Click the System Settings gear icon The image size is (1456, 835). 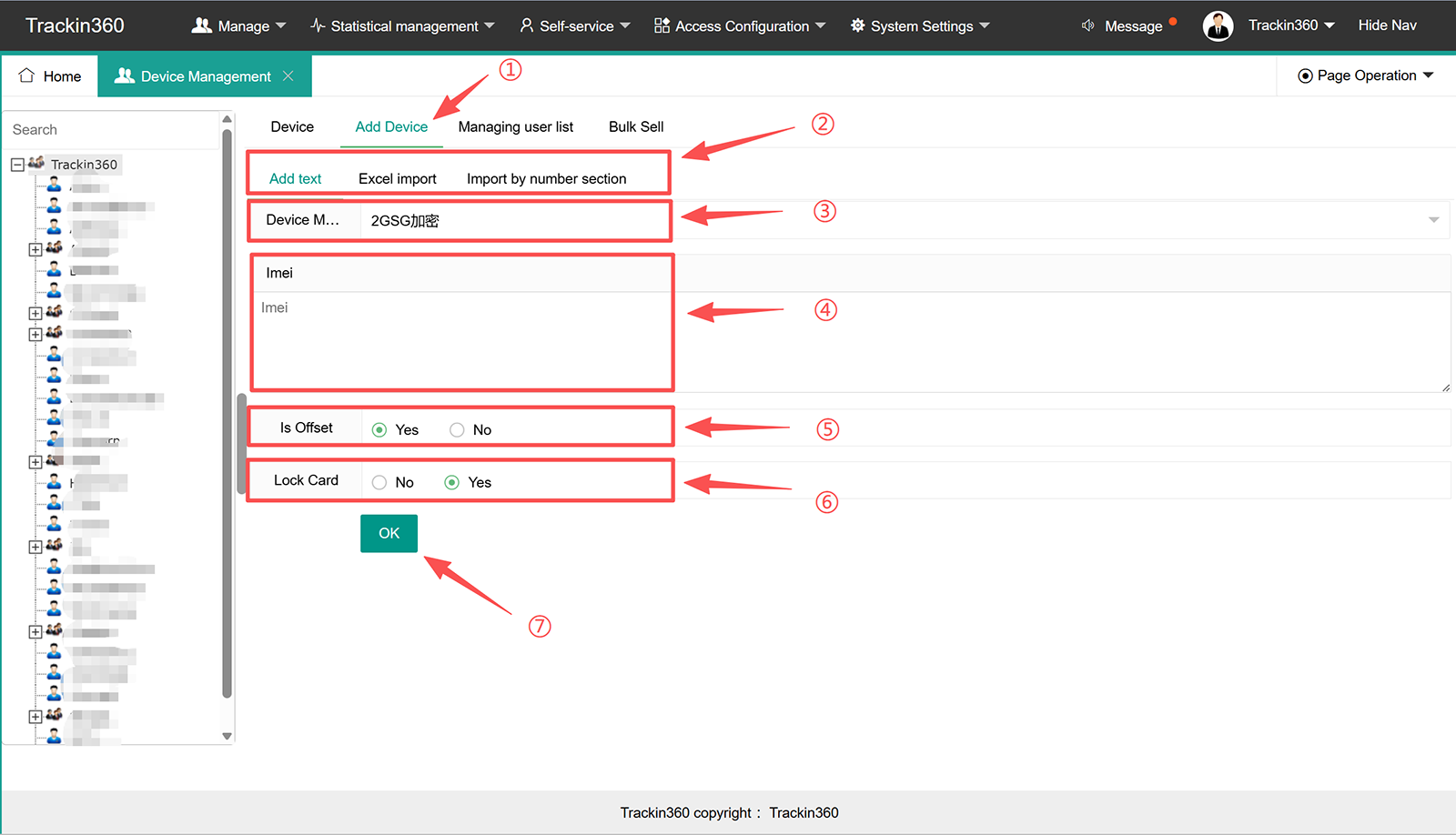[x=857, y=25]
